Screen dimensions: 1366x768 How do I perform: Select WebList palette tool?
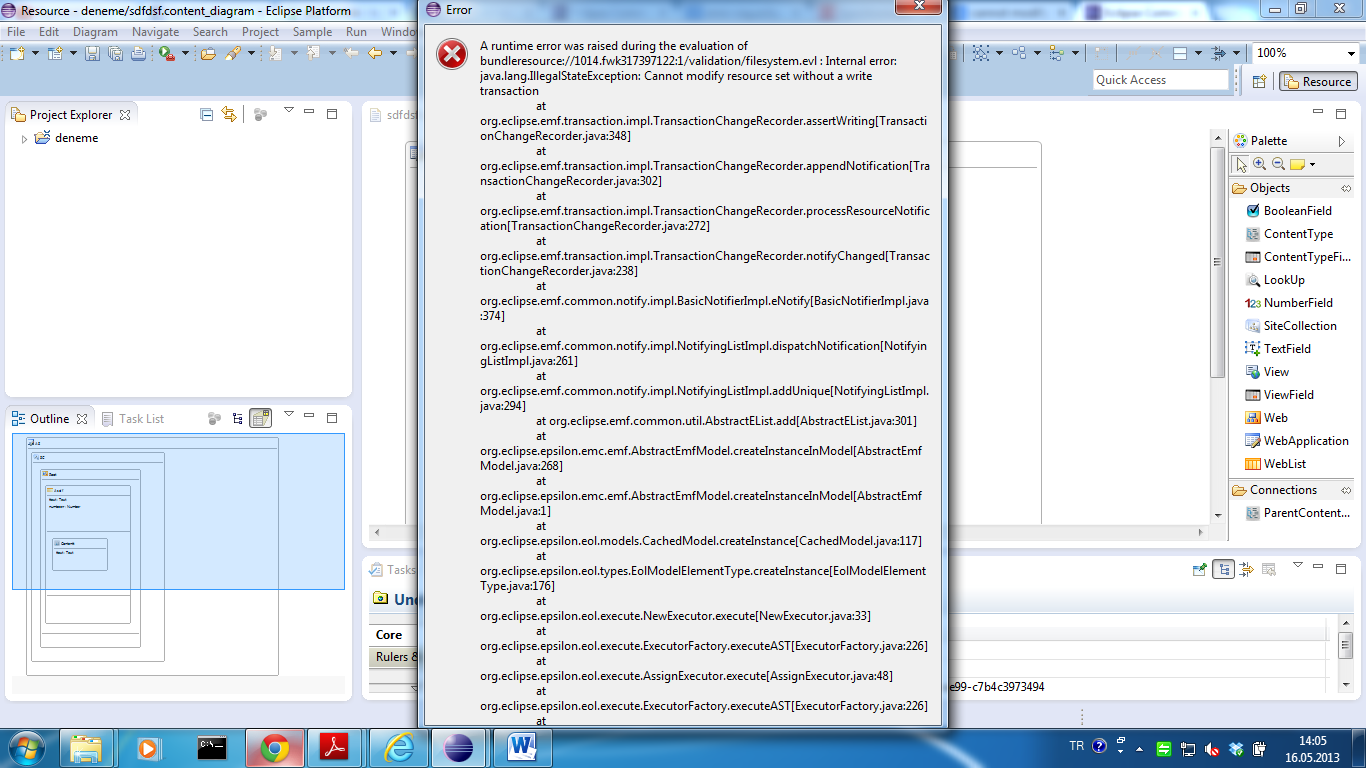1276,464
